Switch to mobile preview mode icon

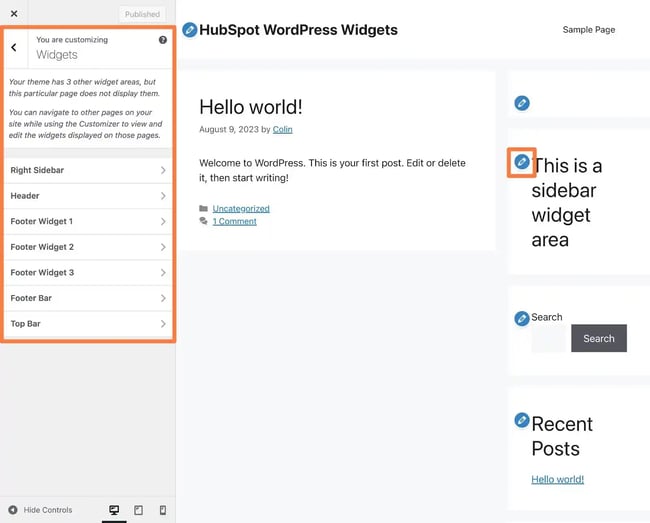163,510
